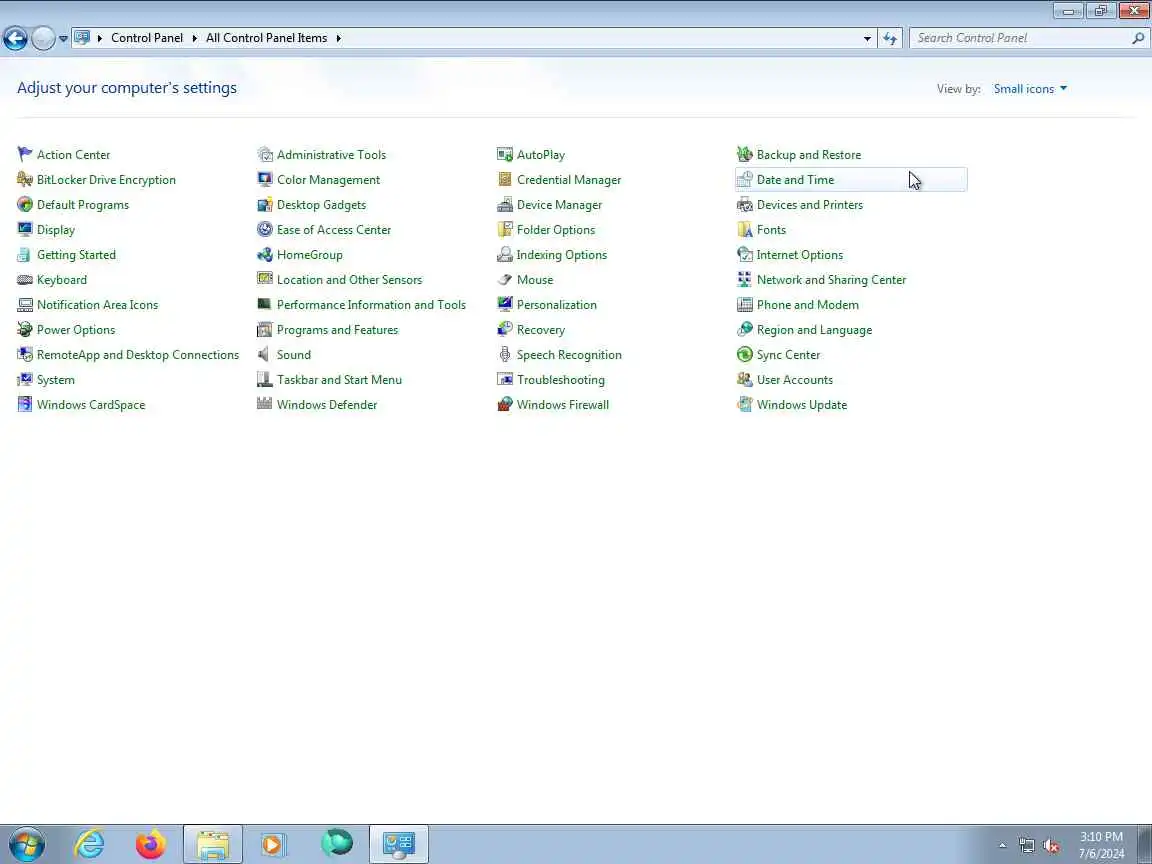Click the Mouse icon
This screenshot has height=864, width=1152.
click(505, 279)
